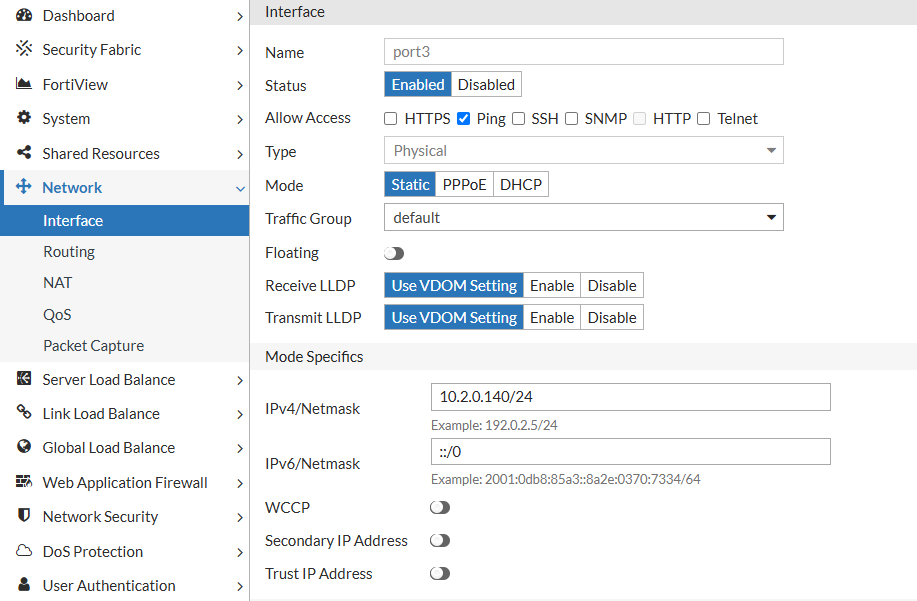
Task: Uncheck the Ping access checkbox
Action: pyautogui.click(x=463, y=118)
